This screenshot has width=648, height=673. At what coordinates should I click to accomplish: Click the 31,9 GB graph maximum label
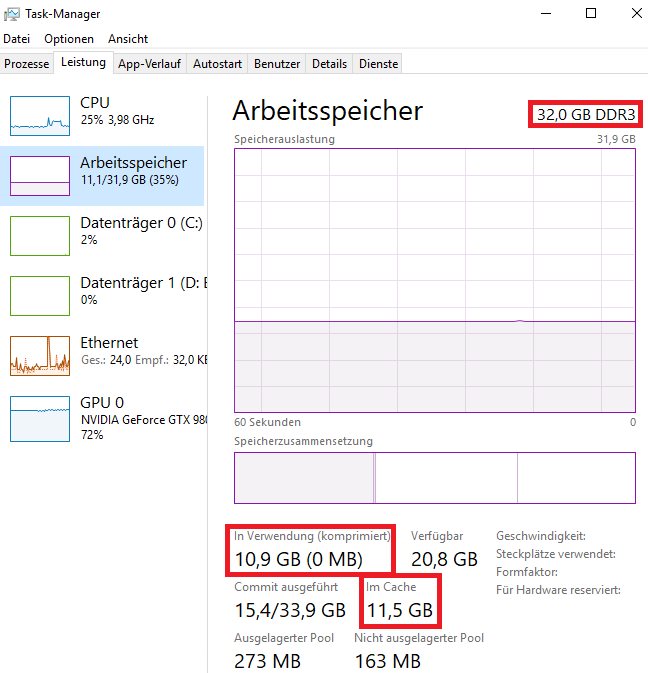(616, 139)
